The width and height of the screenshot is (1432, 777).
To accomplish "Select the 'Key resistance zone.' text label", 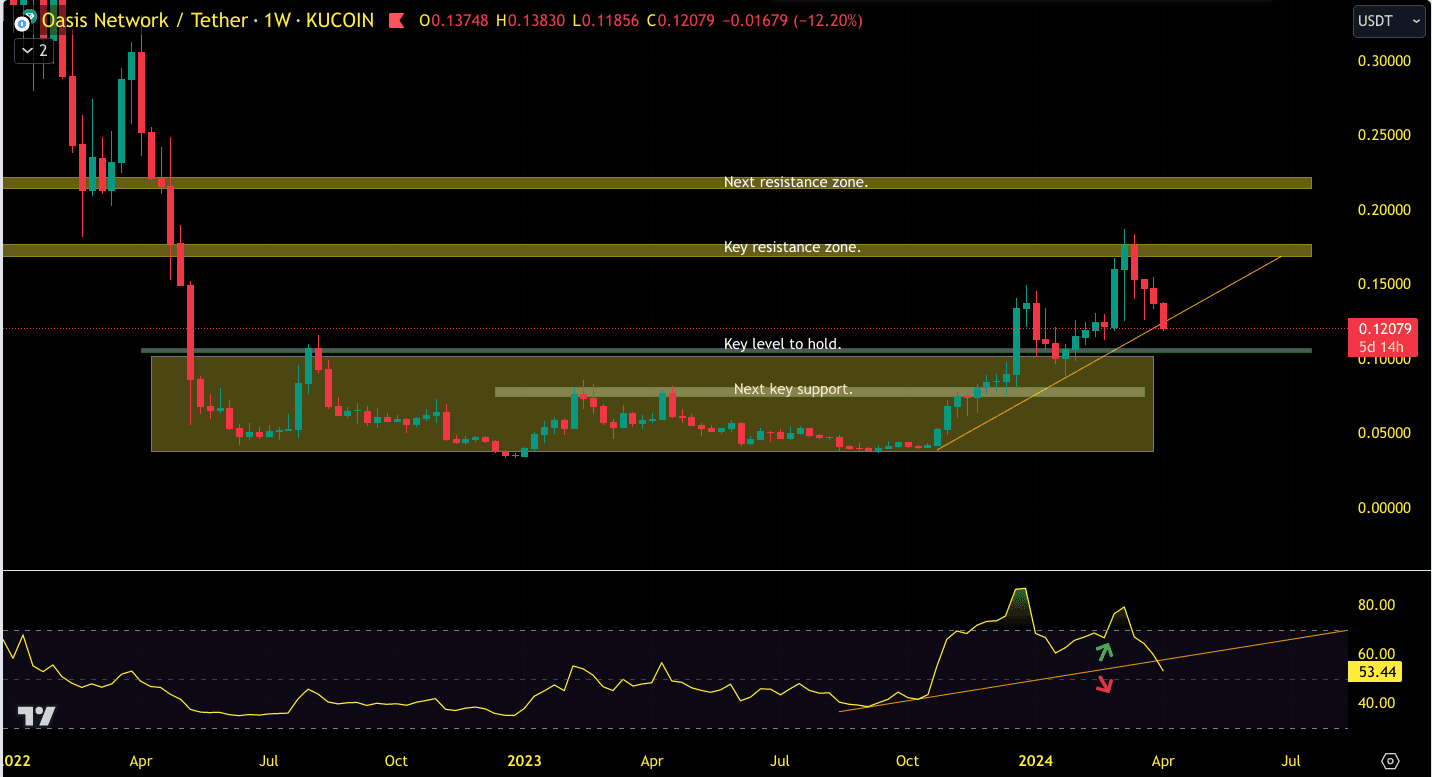I will (x=792, y=247).
